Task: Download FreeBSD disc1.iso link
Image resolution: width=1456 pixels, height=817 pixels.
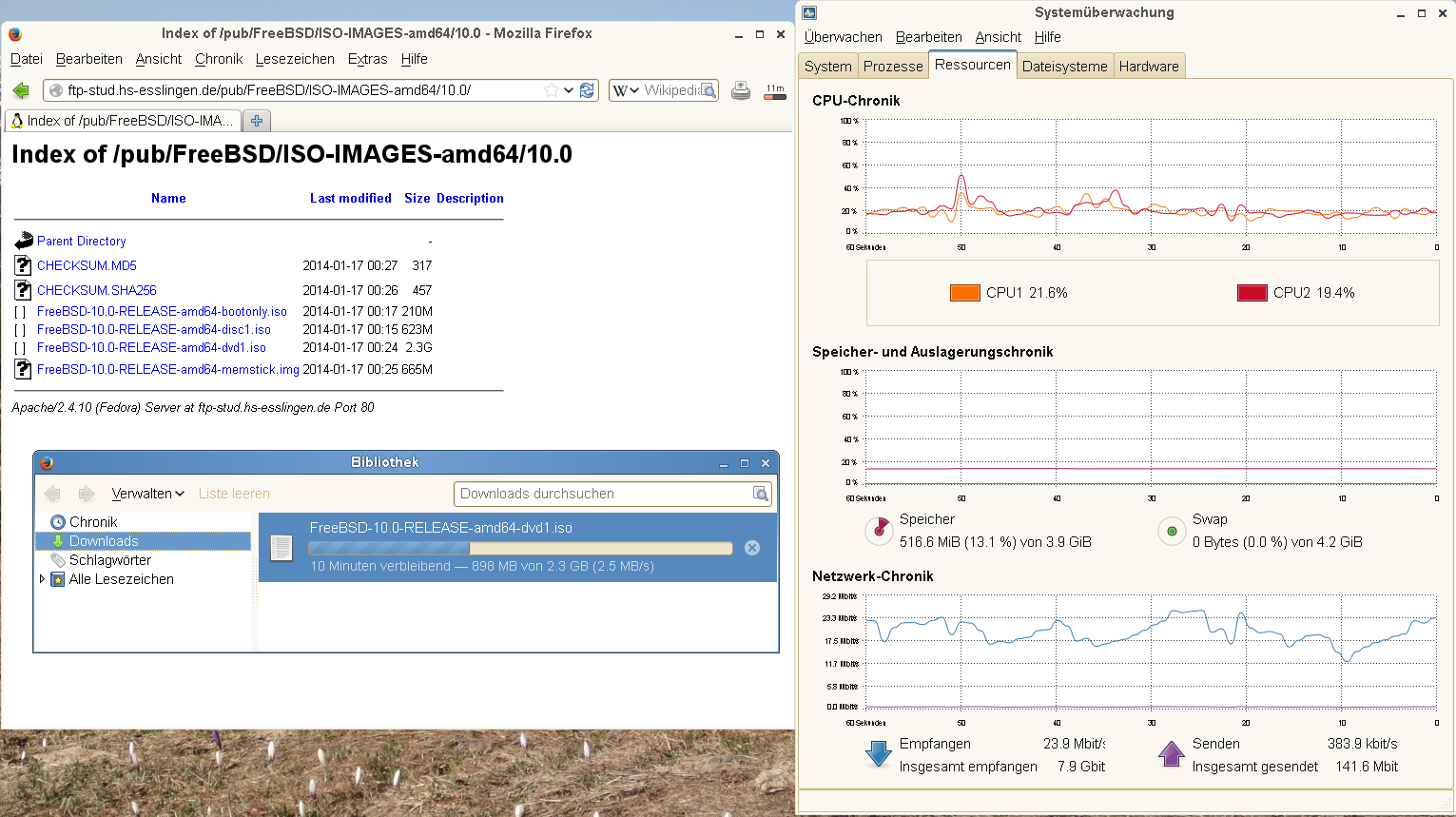Action: coord(154,329)
